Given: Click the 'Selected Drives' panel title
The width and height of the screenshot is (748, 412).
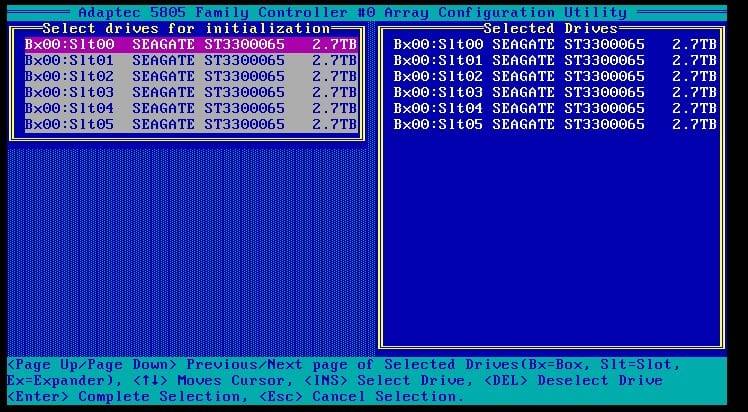Looking at the screenshot, I should (x=551, y=28).
